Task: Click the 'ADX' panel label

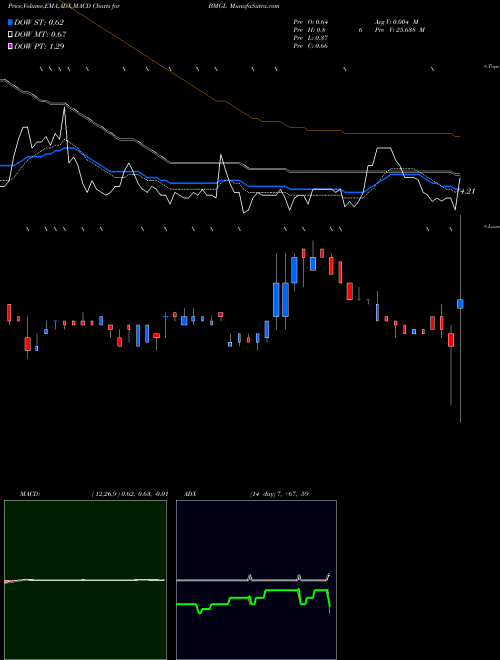Action: (x=190, y=494)
